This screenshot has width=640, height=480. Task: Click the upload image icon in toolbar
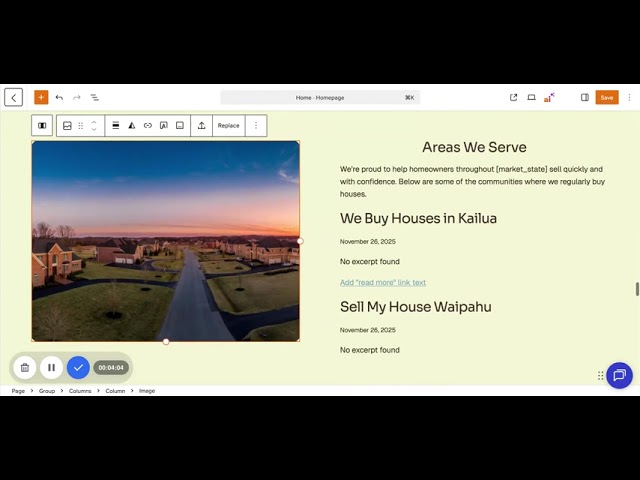point(202,126)
